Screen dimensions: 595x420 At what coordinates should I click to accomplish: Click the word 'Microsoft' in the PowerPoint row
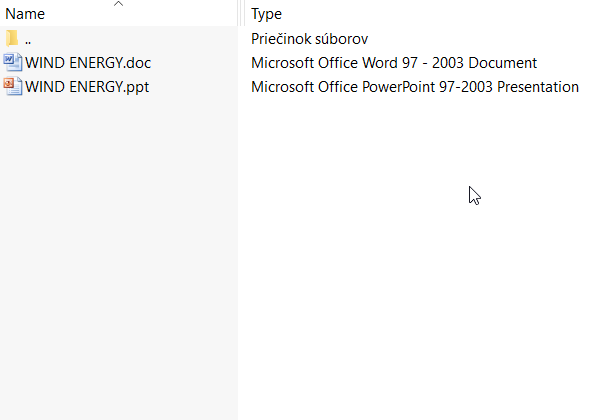point(283,87)
